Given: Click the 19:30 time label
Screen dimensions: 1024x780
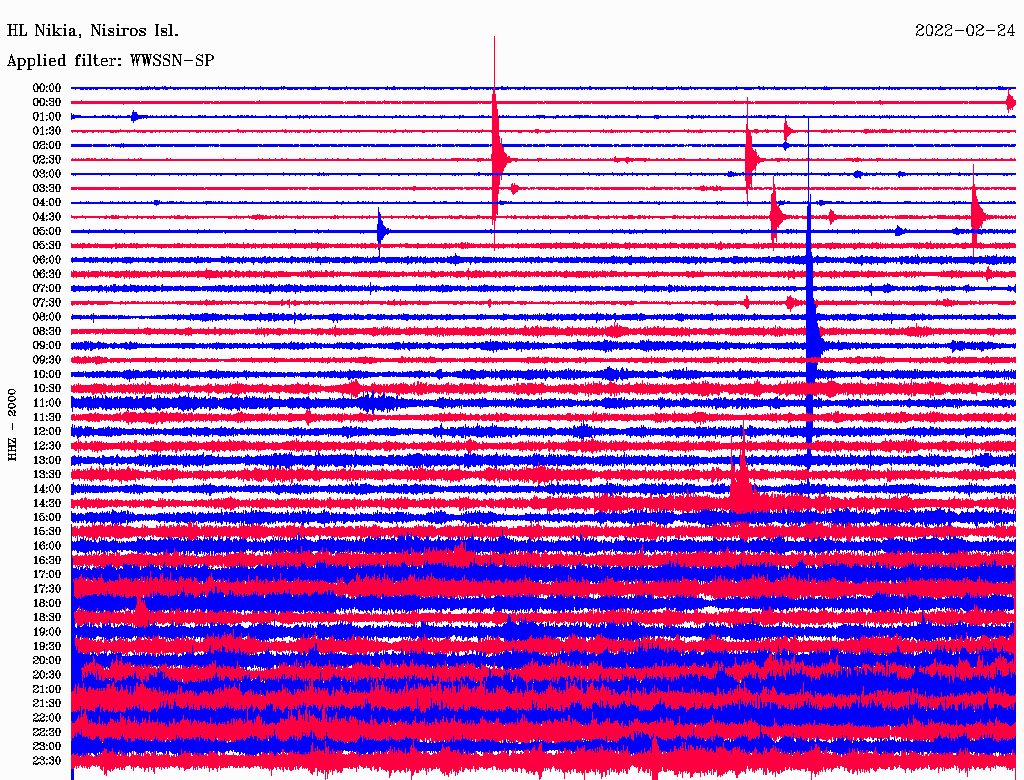Looking at the screenshot, I should (47, 647).
